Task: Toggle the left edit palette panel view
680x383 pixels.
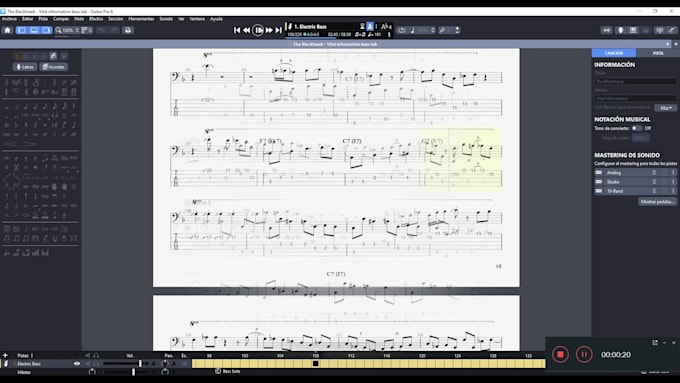Action: [22, 30]
